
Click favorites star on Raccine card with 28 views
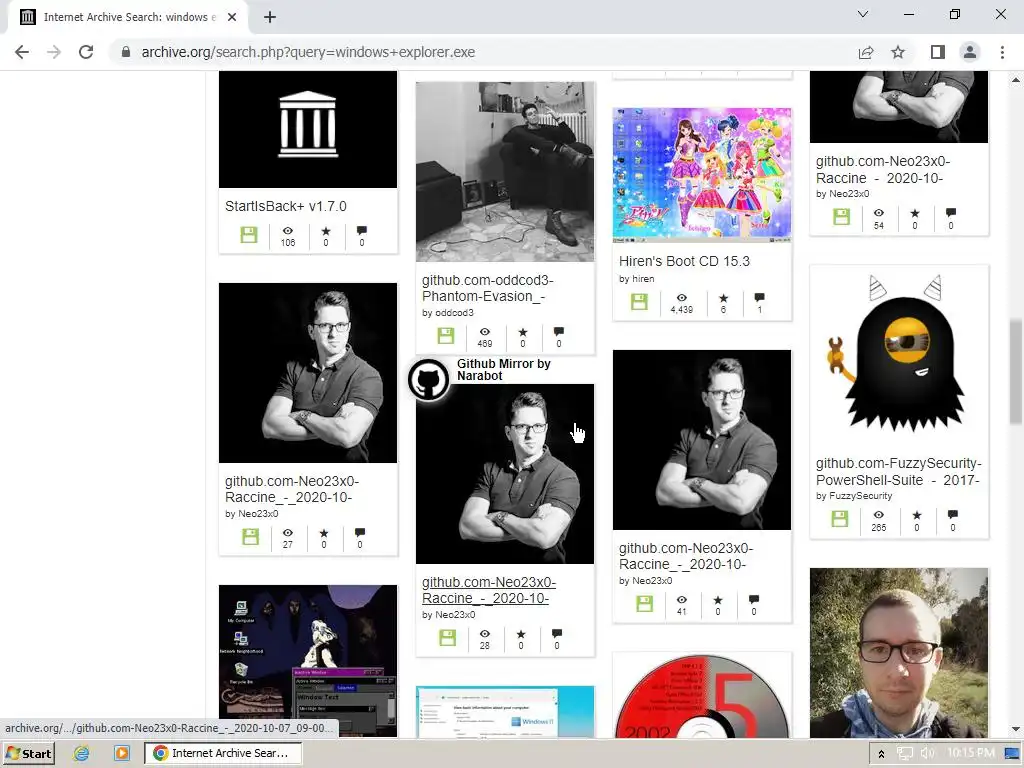point(520,634)
